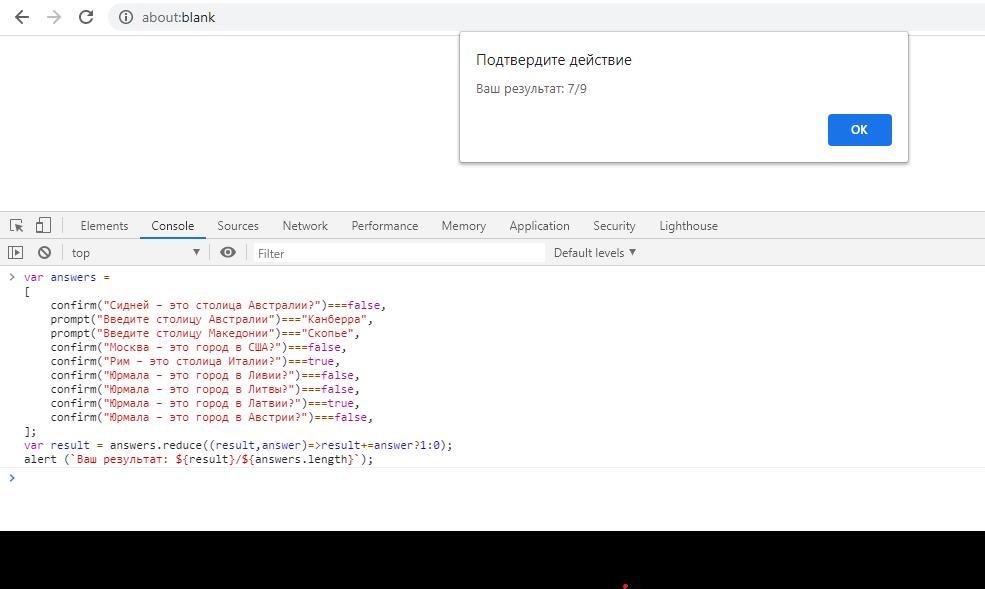Open the Network tab
This screenshot has height=589, width=985.
[x=305, y=226]
